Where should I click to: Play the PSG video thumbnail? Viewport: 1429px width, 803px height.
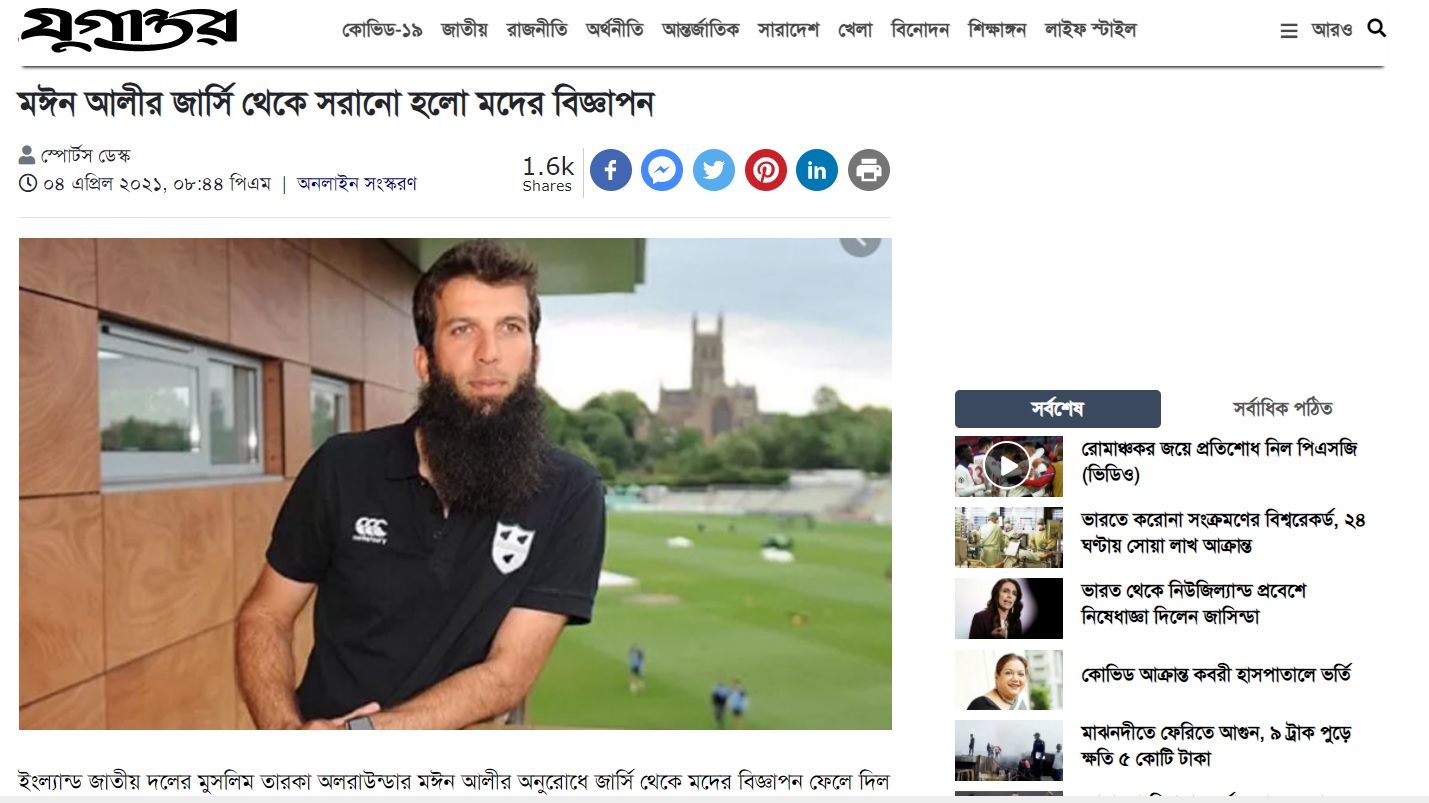tap(1008, 466)
